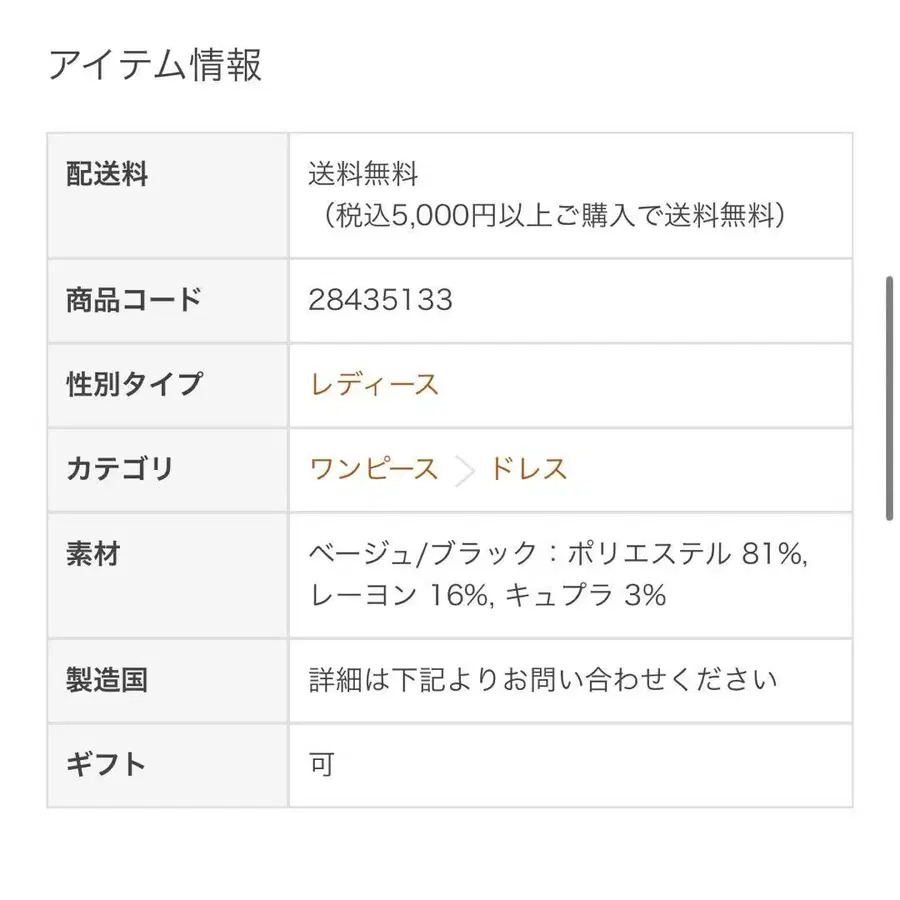Click the 税込5,000円以上 free shipping note
Image resolution: width=900 pixels, height=900 pixels.
pos(552,215)
